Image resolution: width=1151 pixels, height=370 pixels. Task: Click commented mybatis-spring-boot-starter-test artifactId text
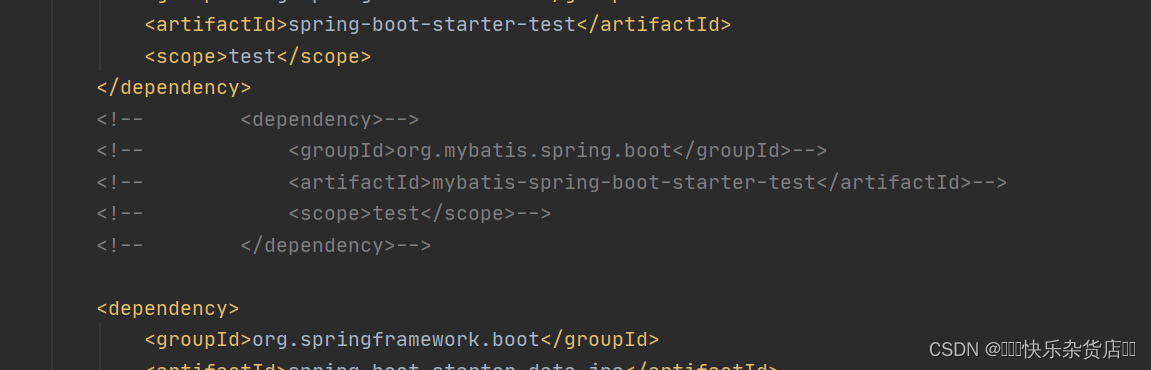tap(624, 183)
